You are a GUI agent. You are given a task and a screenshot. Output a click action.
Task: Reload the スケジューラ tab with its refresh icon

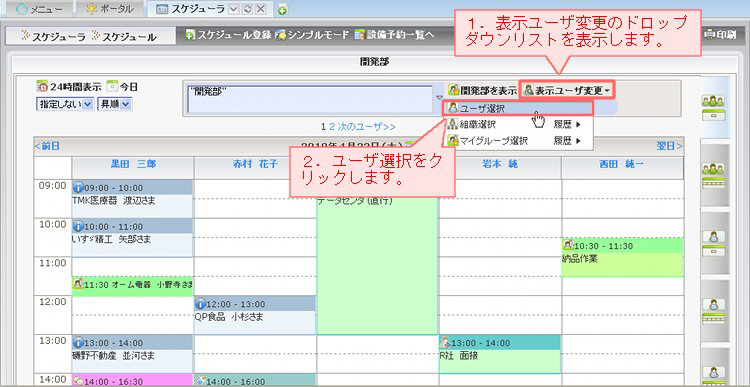248,9
